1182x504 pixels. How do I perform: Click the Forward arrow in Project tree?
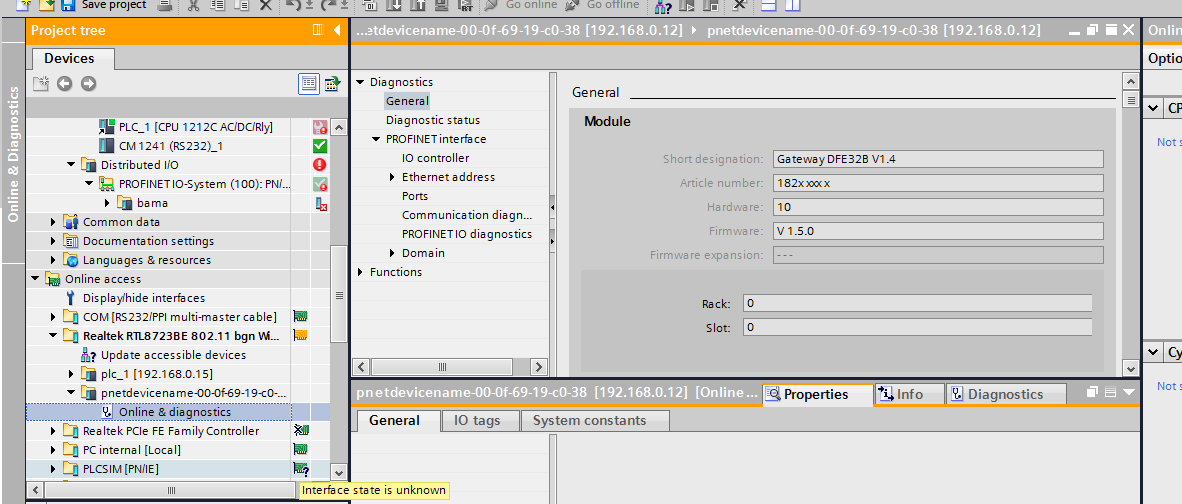[88, 84]
